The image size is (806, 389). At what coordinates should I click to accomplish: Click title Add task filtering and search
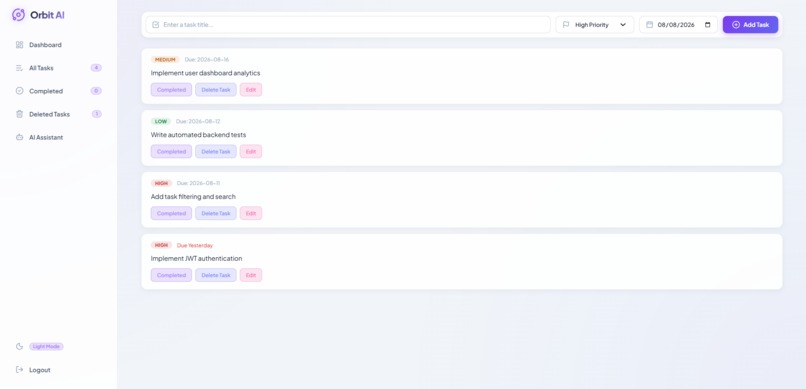[193, 196]
